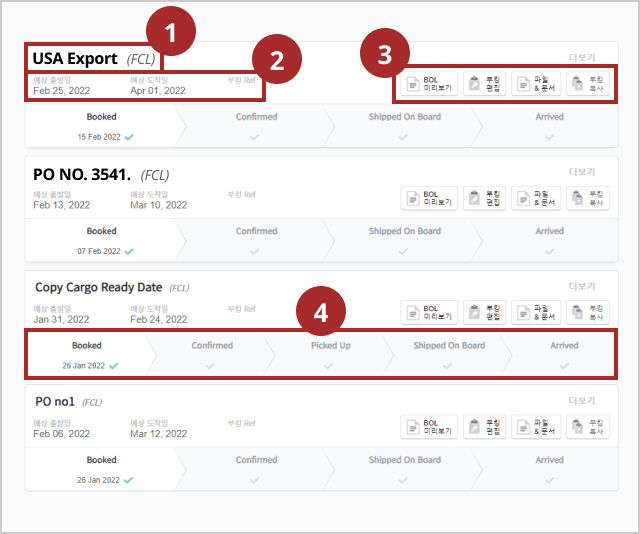Expand 더보기 for PO no1 shipment

coord(582,400)
